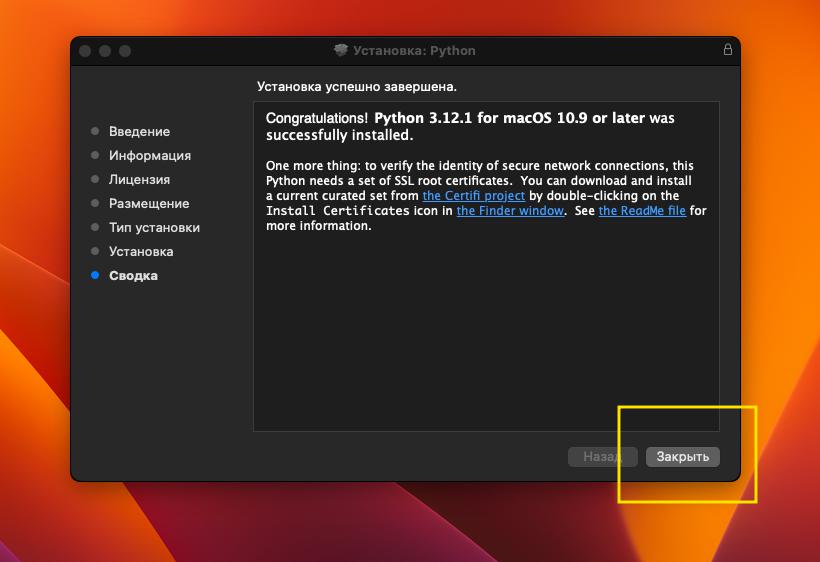Screen dimensions: 820x562
Task: Select the Тип установки step
Action: tap(154, 227)
